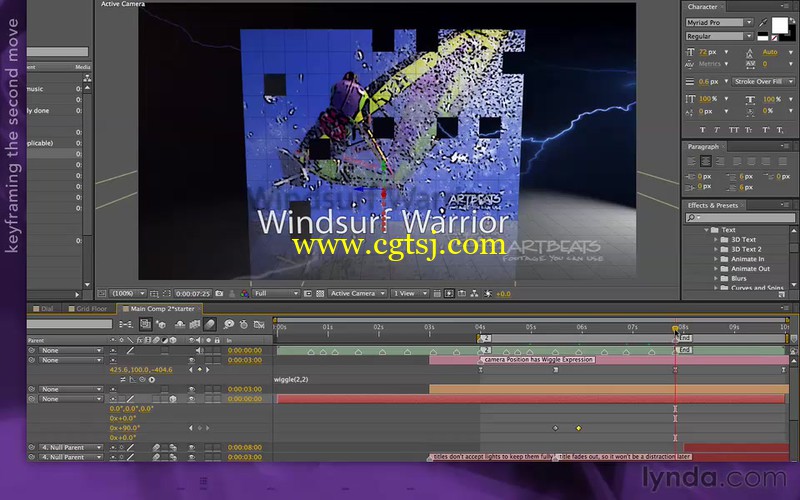This screenshot has width=800, height=500.
Task: Hide the layer with 0:00:08:00 in-point
Action: point(192,447)
